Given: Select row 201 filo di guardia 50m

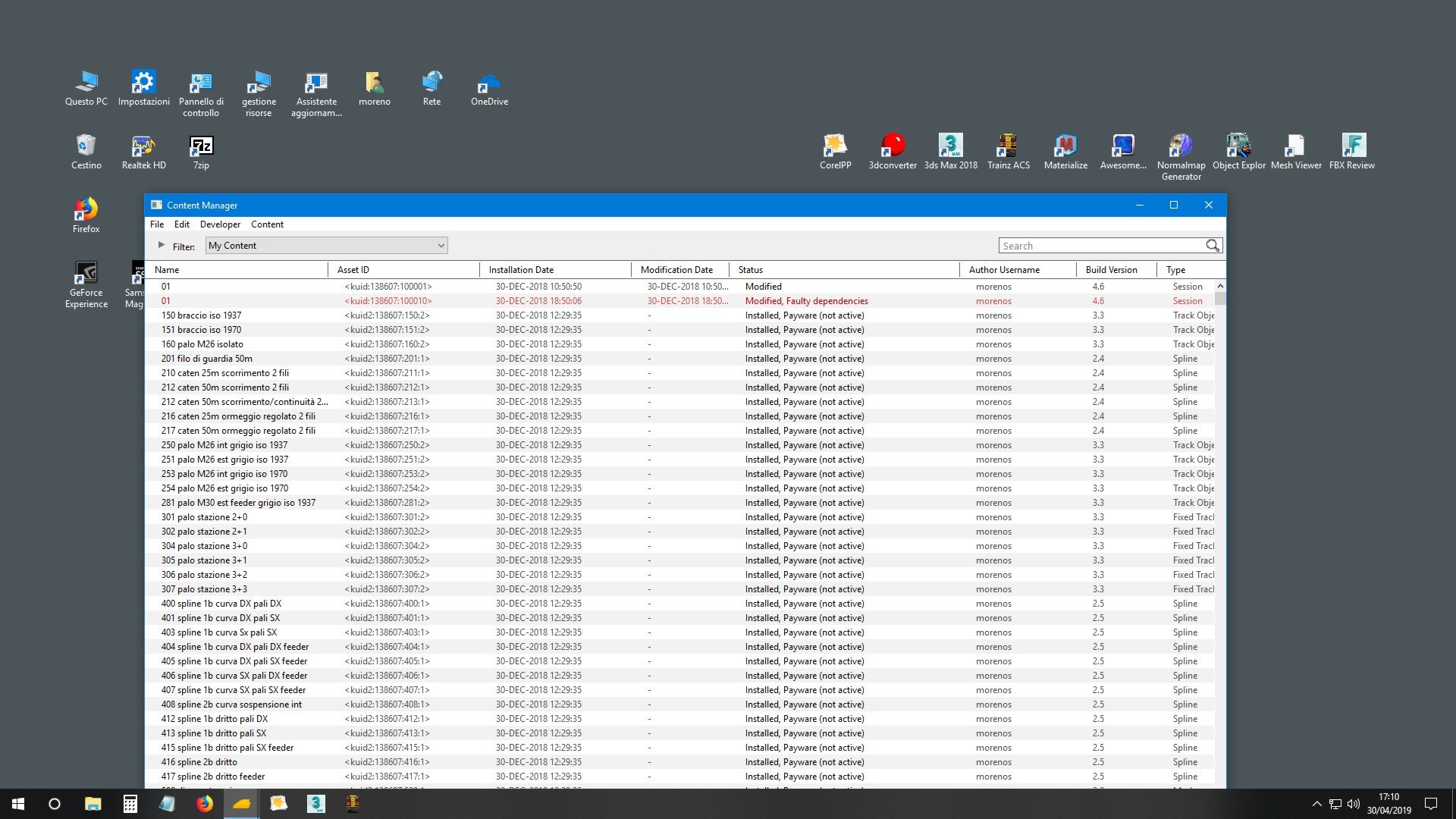Looking at the screenshot, I should click(680, 359).
